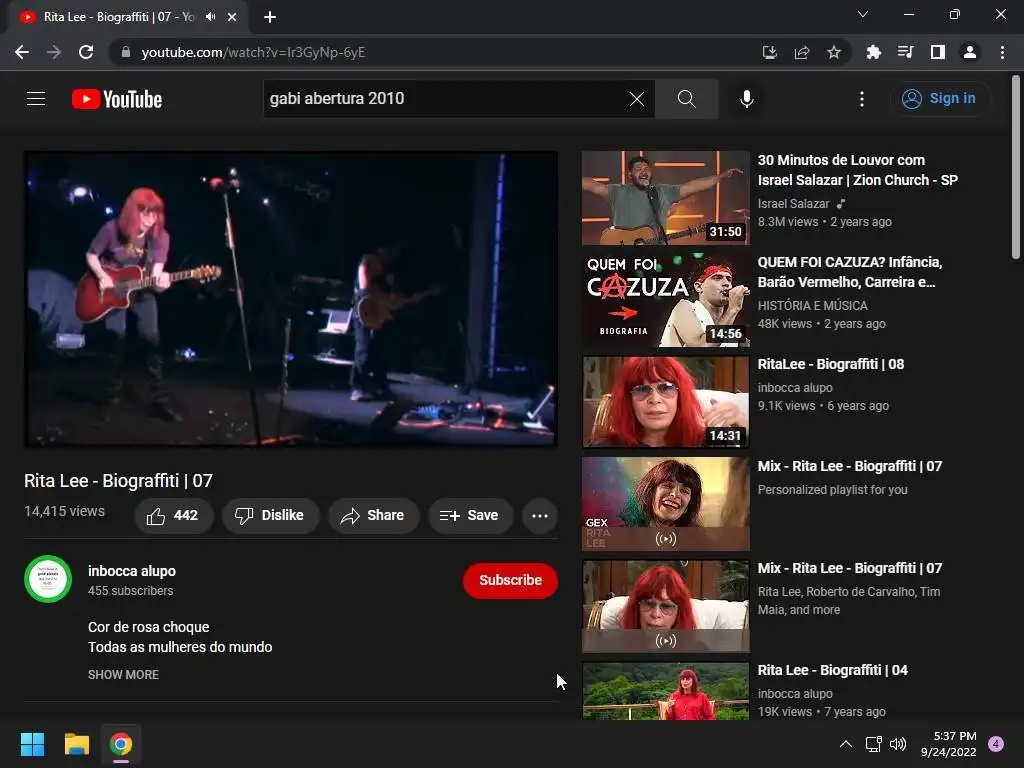Open Rita Lee - Biograffiti | 04 thumbnail
This screenshot has height=768, width=1024.
665,691
